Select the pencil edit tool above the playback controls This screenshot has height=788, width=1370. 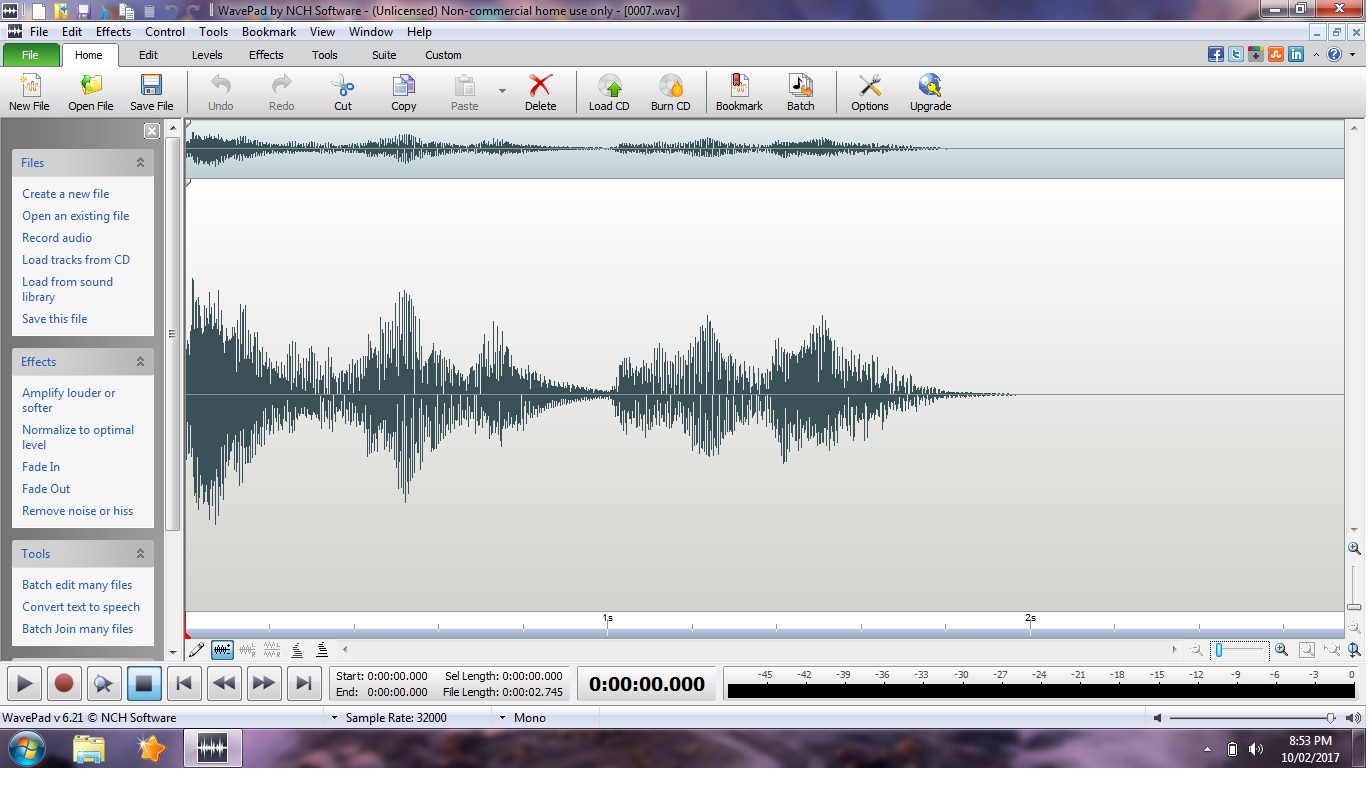196,649
